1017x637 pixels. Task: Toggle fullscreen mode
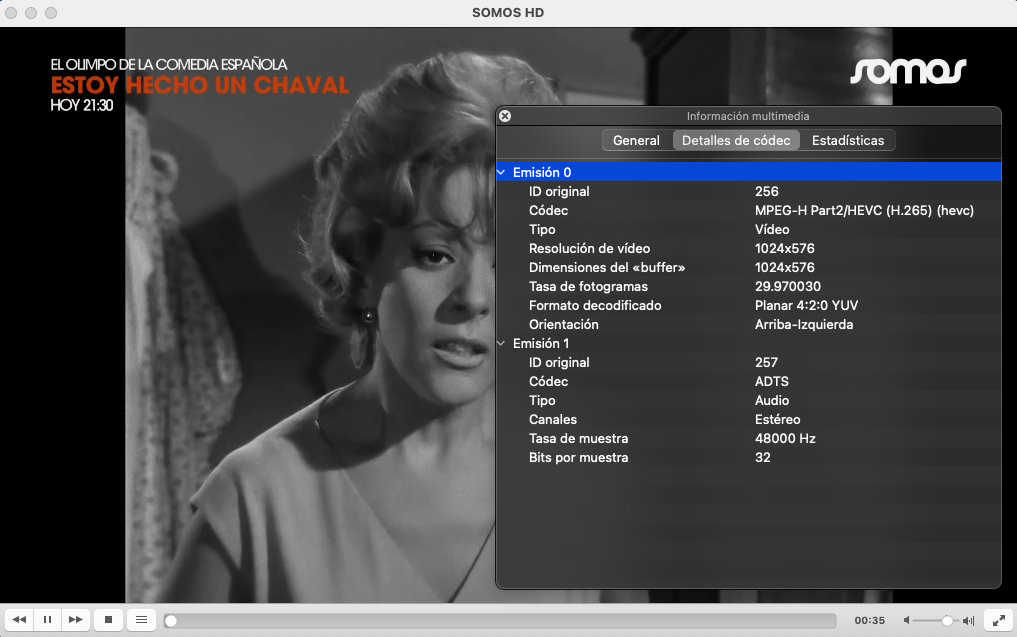click(997, 620)
